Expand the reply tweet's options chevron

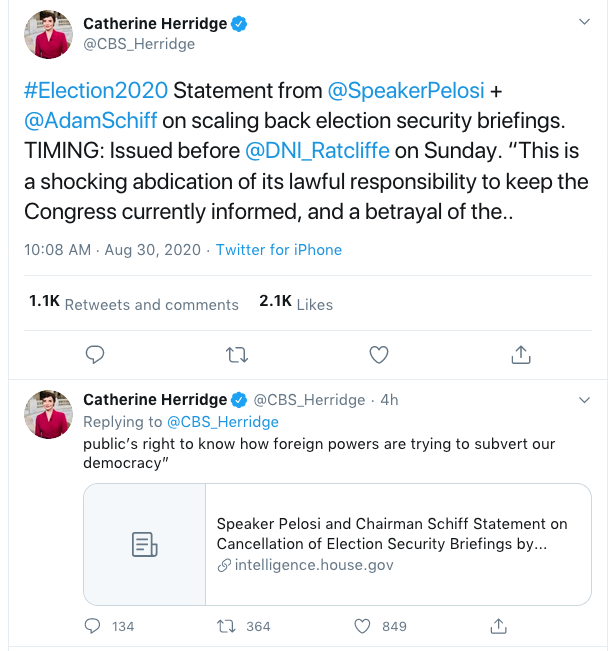pyautogui.click(x=585, y=400)
